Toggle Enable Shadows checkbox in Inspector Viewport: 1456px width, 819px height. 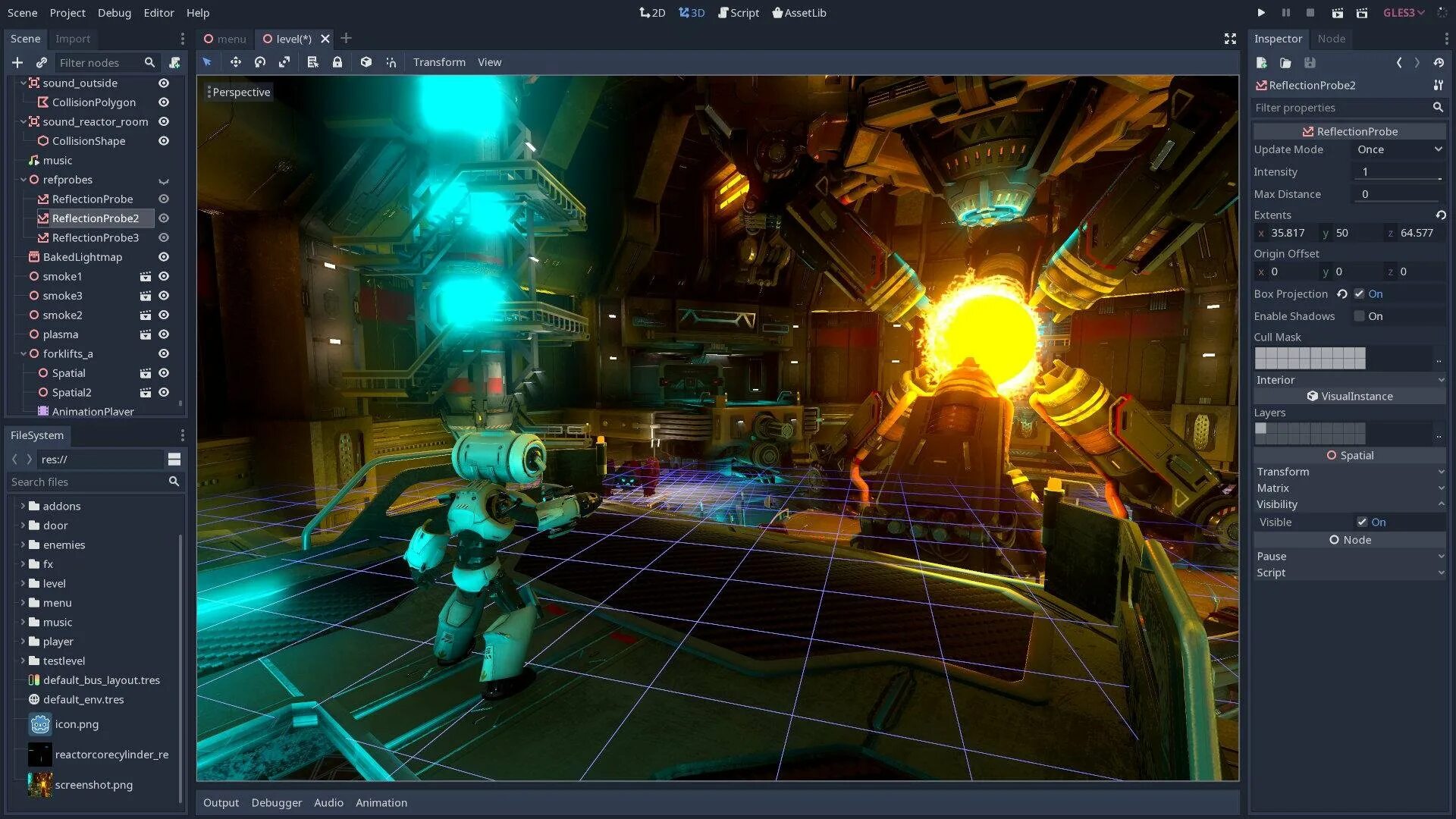[x=1358, y=316]
